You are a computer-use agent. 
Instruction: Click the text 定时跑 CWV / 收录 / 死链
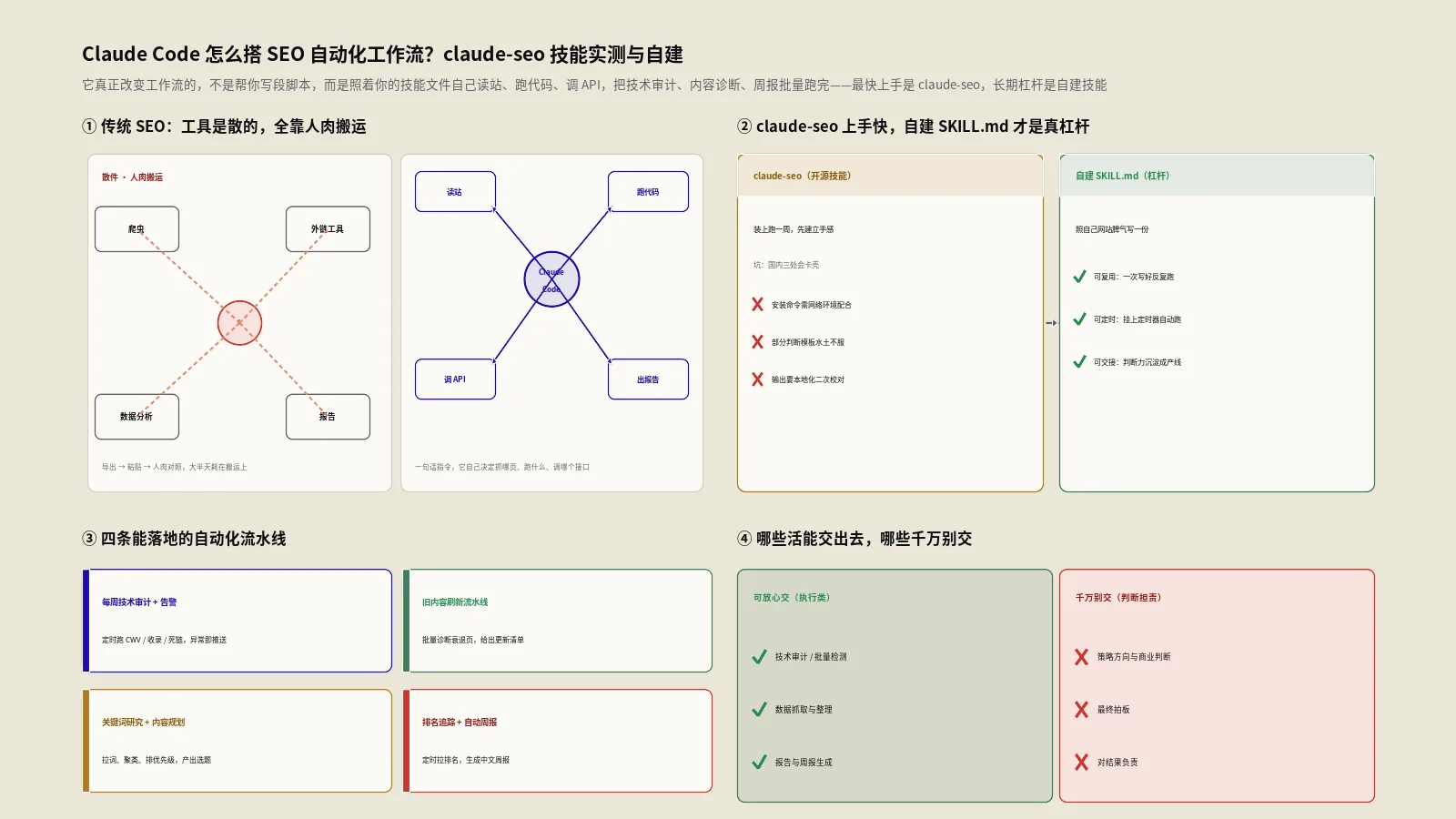(164, 640)
